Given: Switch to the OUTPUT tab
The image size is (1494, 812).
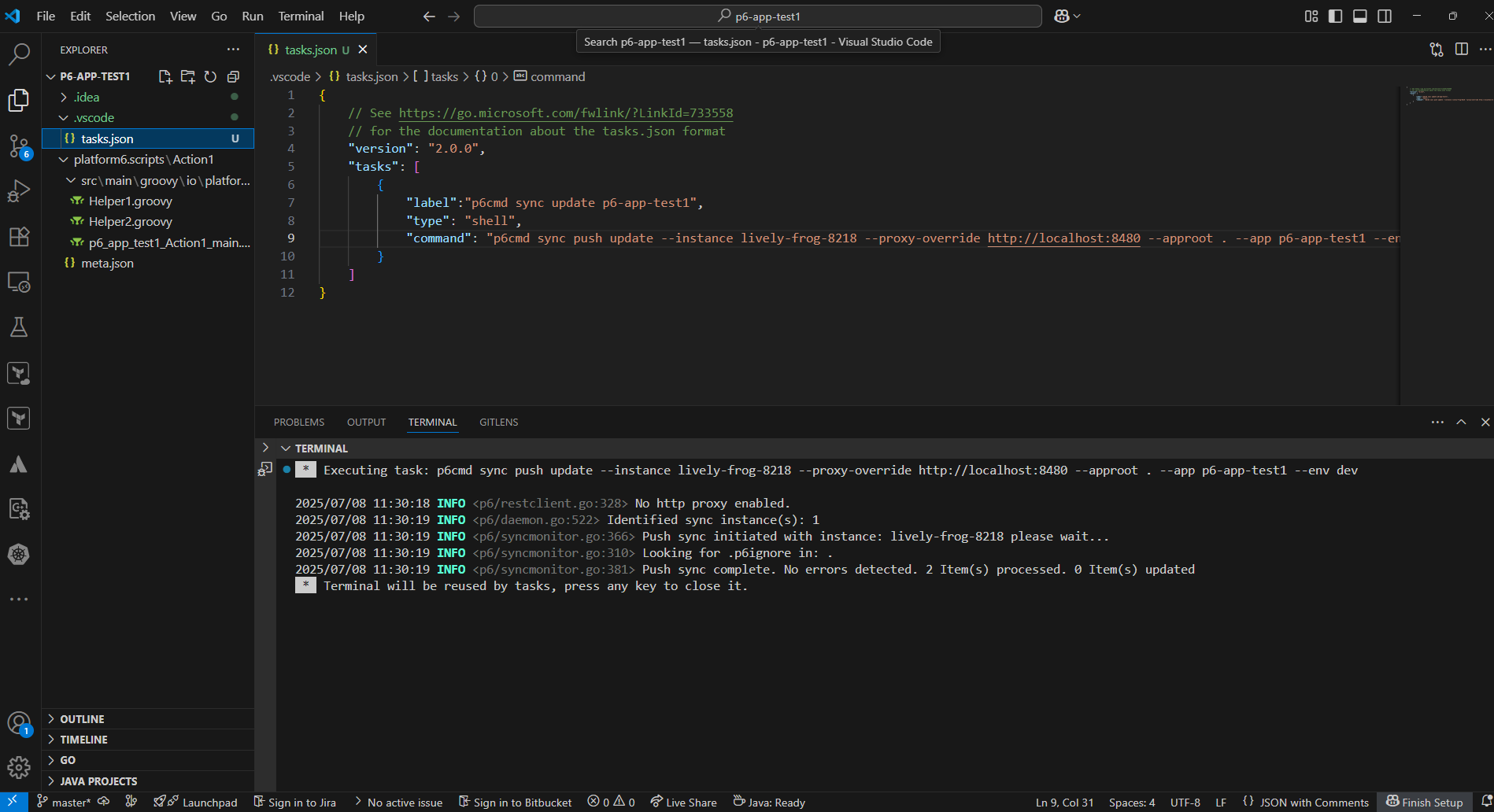Looking at the screenshot, I should (x=365, y=422).
